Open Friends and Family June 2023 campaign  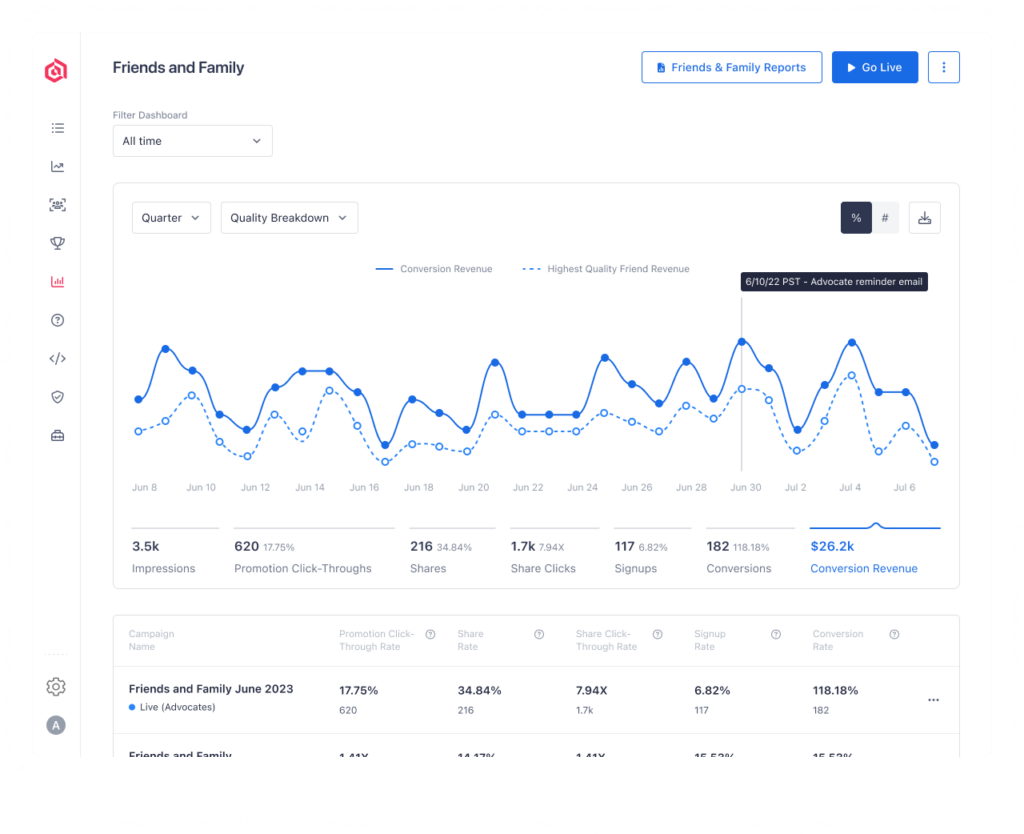(211, 689)
